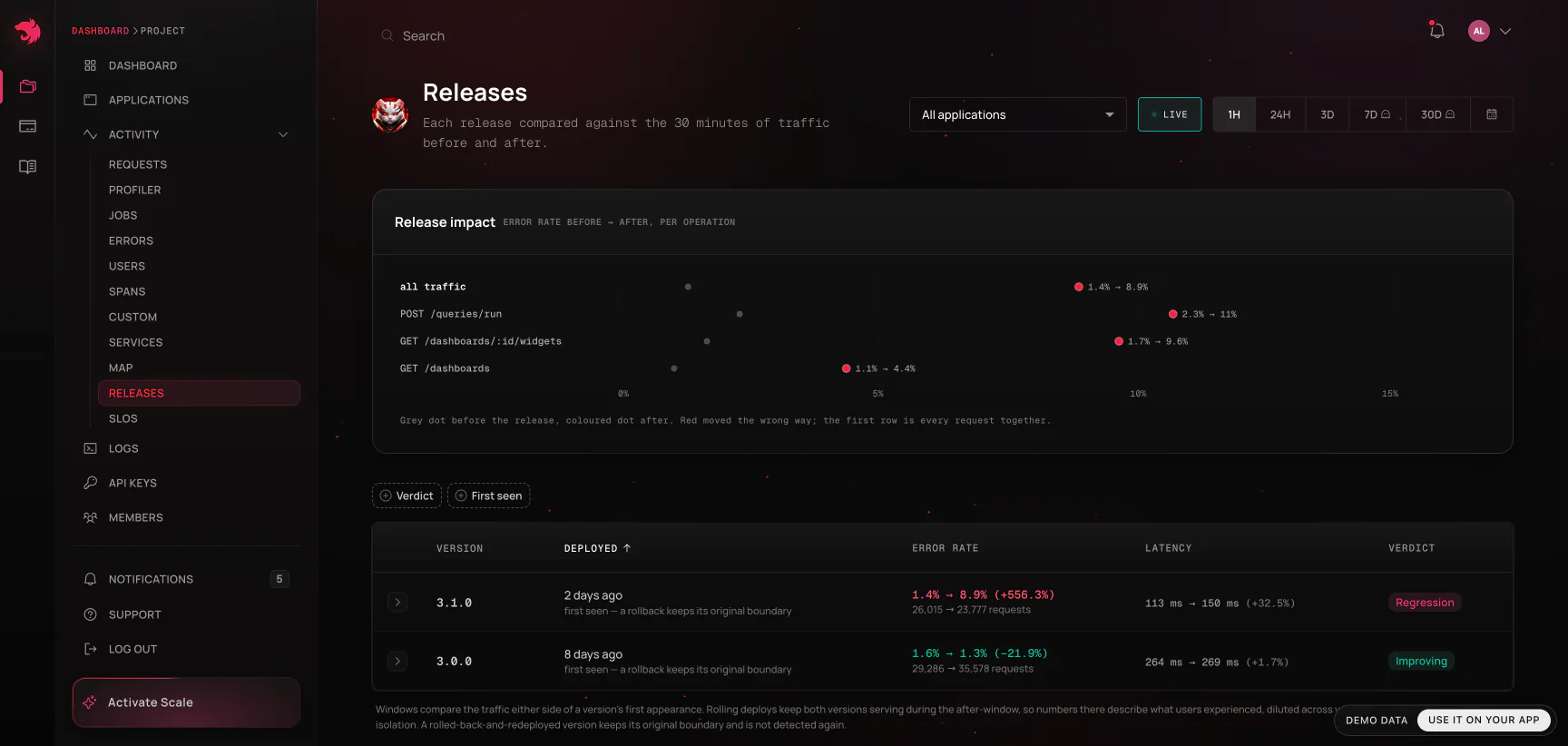Click the AL user avatar
Screen dimensions: 1568x746
(x=1479, y=31)
